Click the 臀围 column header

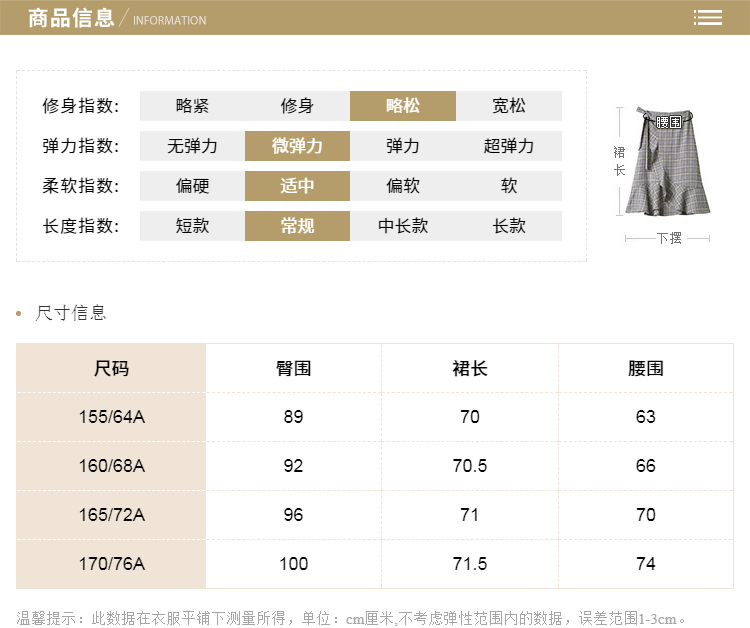pos(294,368)
